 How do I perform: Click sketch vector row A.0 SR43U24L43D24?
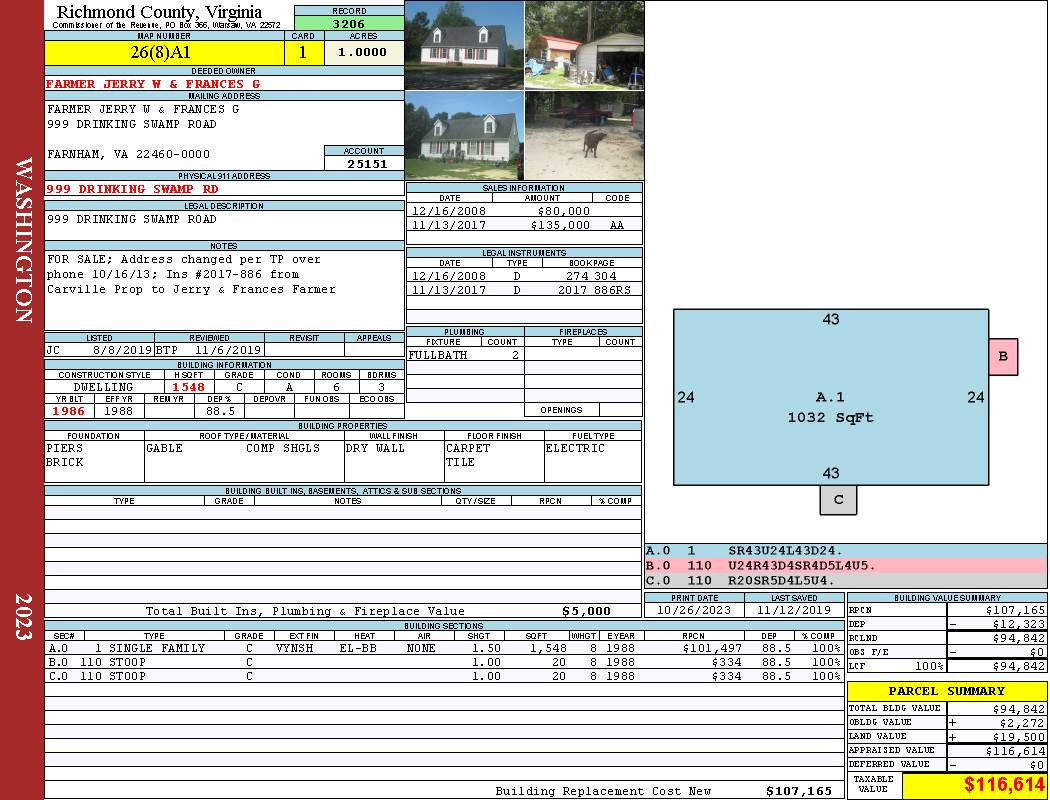(x=846, y=551)
